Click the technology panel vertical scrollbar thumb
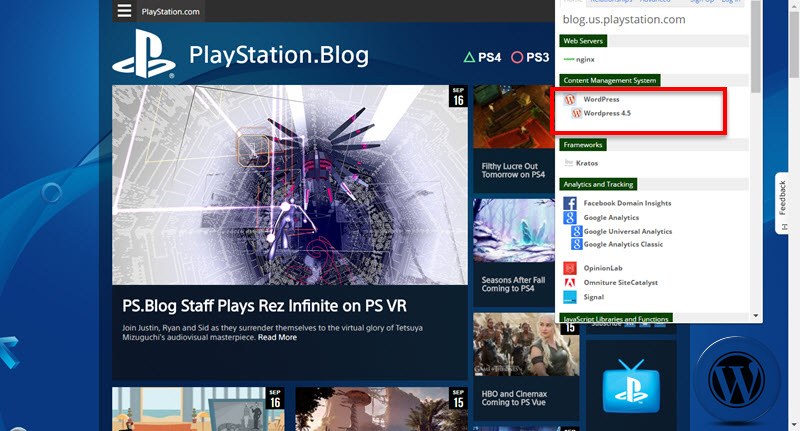This screenshot has width=800, height=431. (x=756, y=46)
